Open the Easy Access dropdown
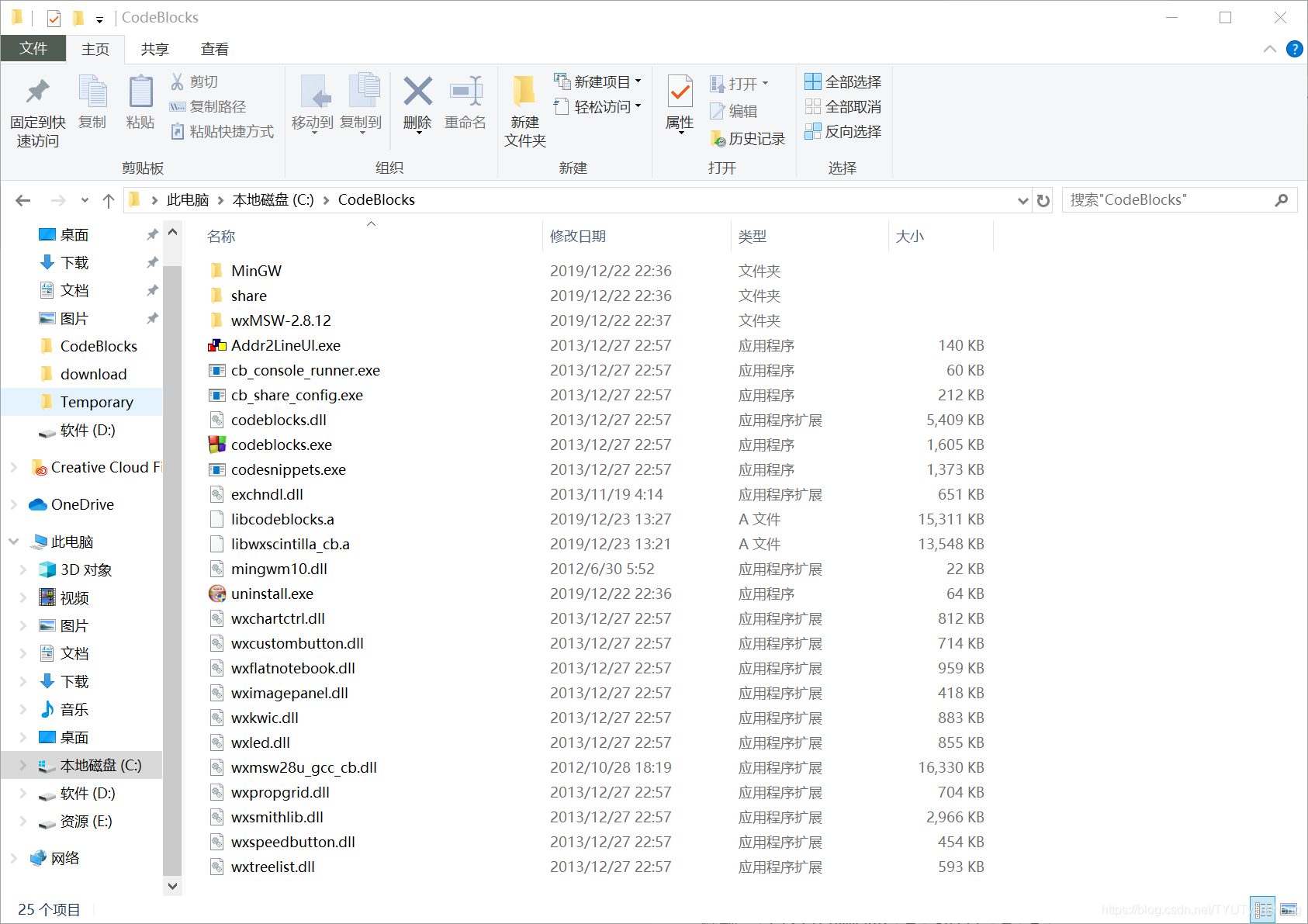The image size is (1308, 924). point(638,106)
